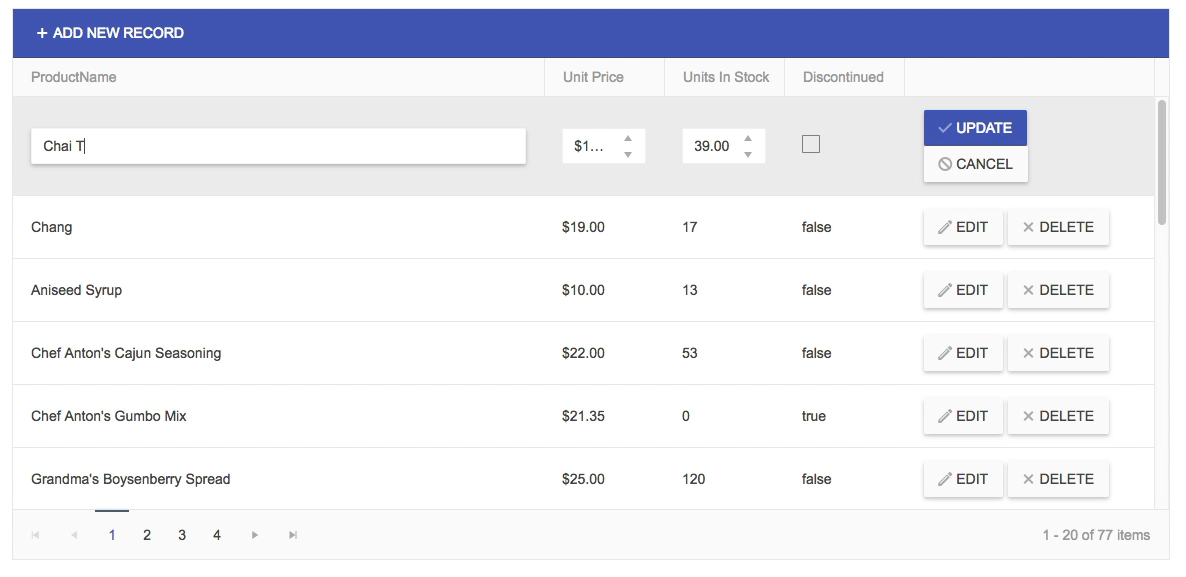This screenshot has height=577, width=1186.
Task: Click the checkmark icon inside the Update button
Action: pyautogui.click(x=945, y=127)
